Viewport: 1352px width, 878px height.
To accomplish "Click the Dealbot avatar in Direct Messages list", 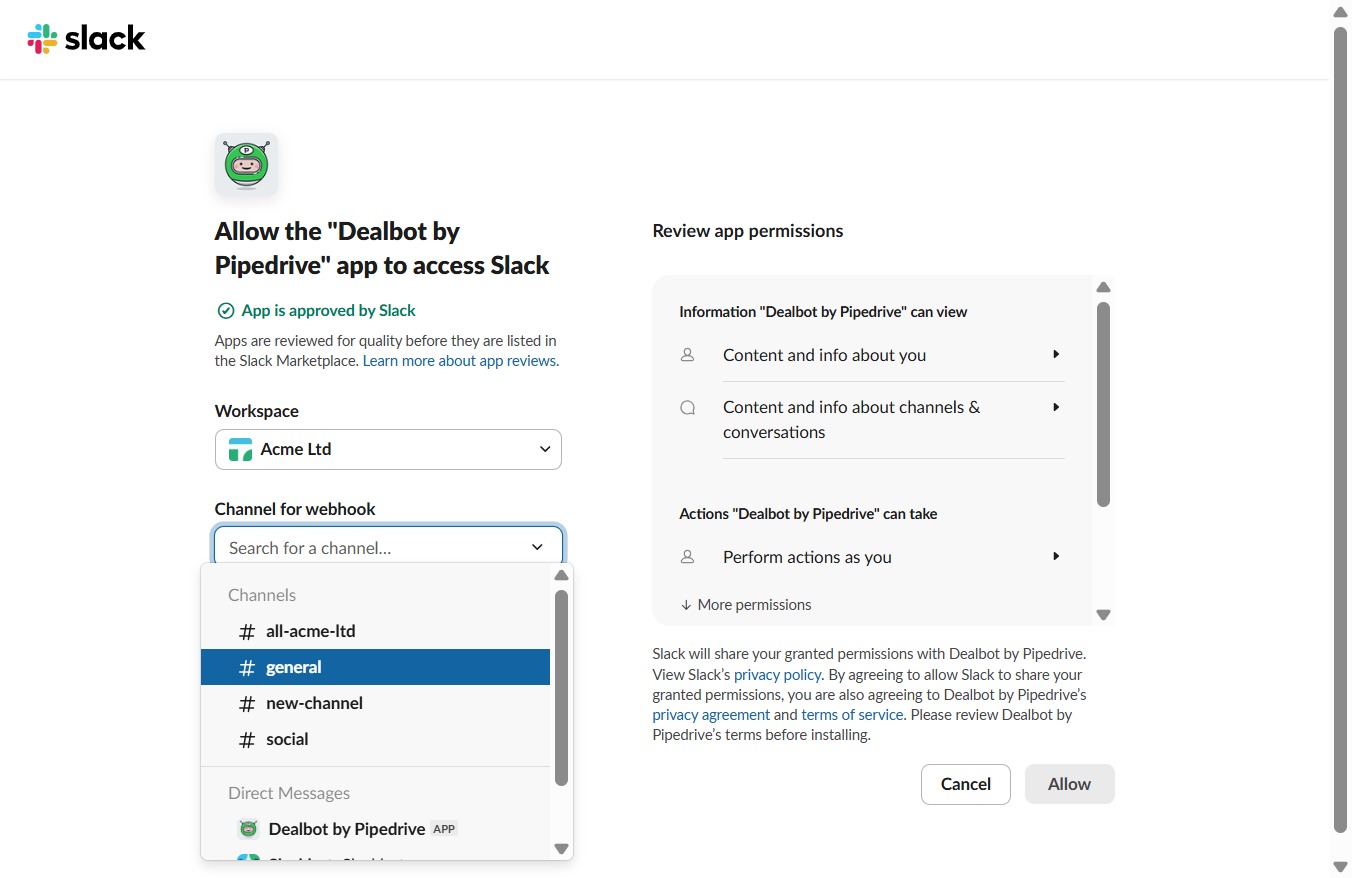I will click(x=248, y=829).
